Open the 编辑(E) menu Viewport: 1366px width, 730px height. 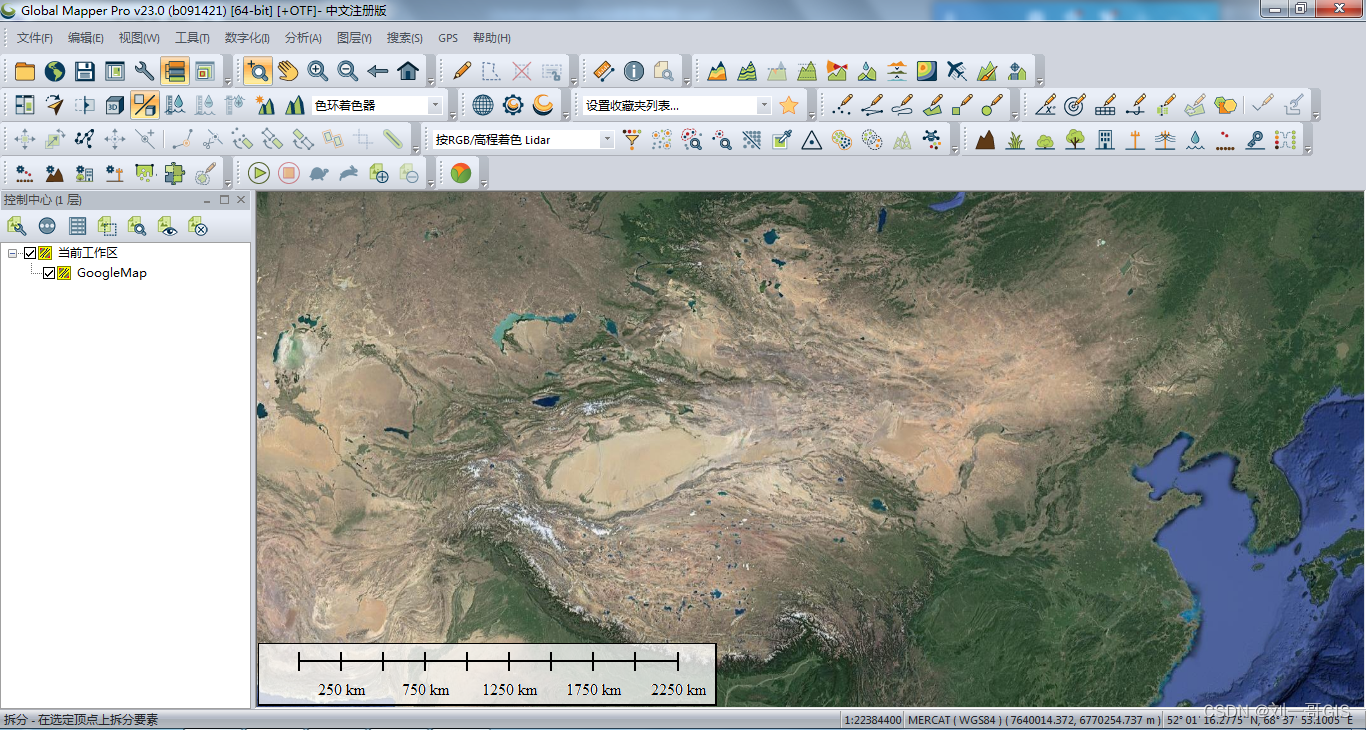[x=86, y=38]
